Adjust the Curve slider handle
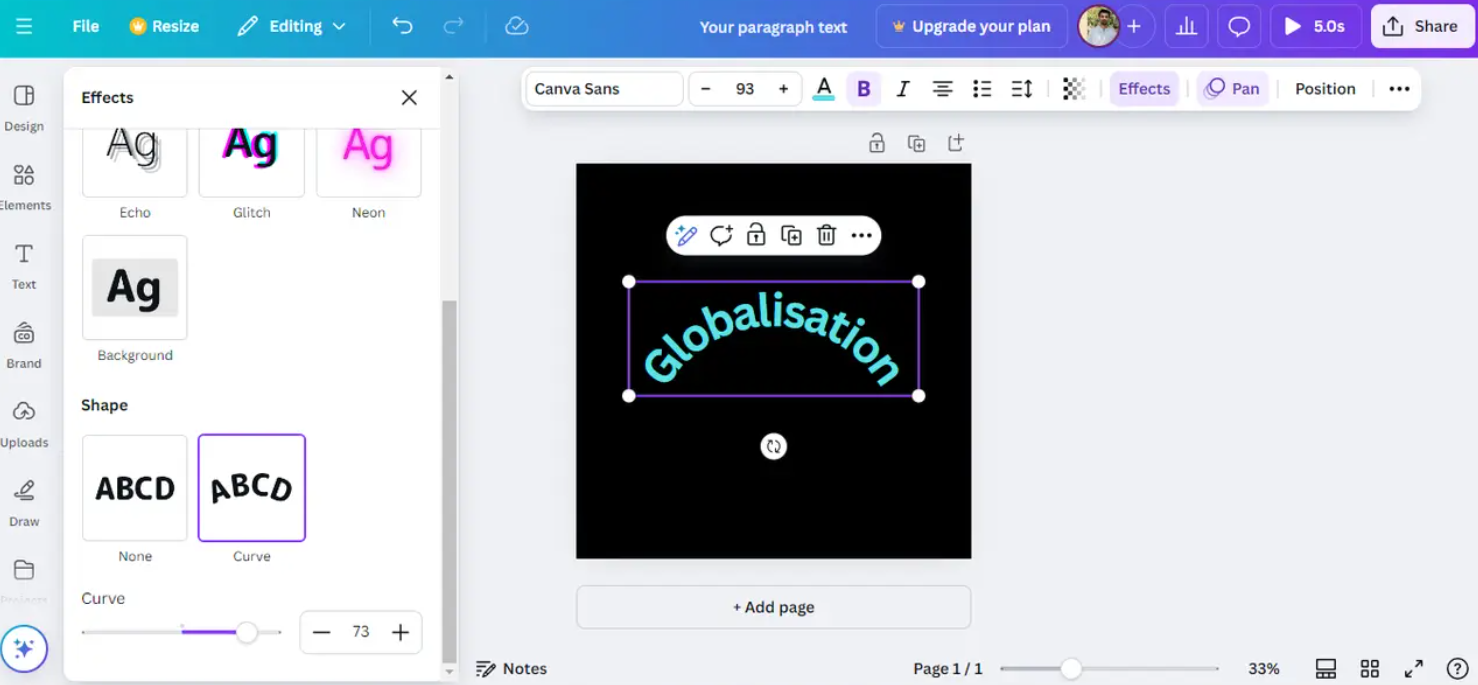This screenshot has width=1478, height=685. click(246, 632)
